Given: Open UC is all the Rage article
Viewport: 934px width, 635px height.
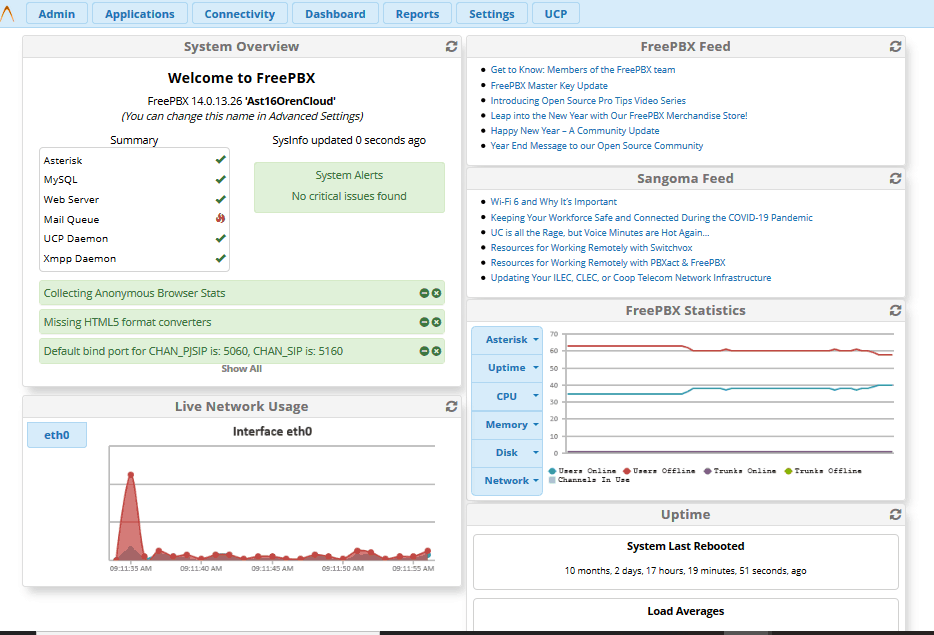Looking at the screenshot, I should click(600, 233).
